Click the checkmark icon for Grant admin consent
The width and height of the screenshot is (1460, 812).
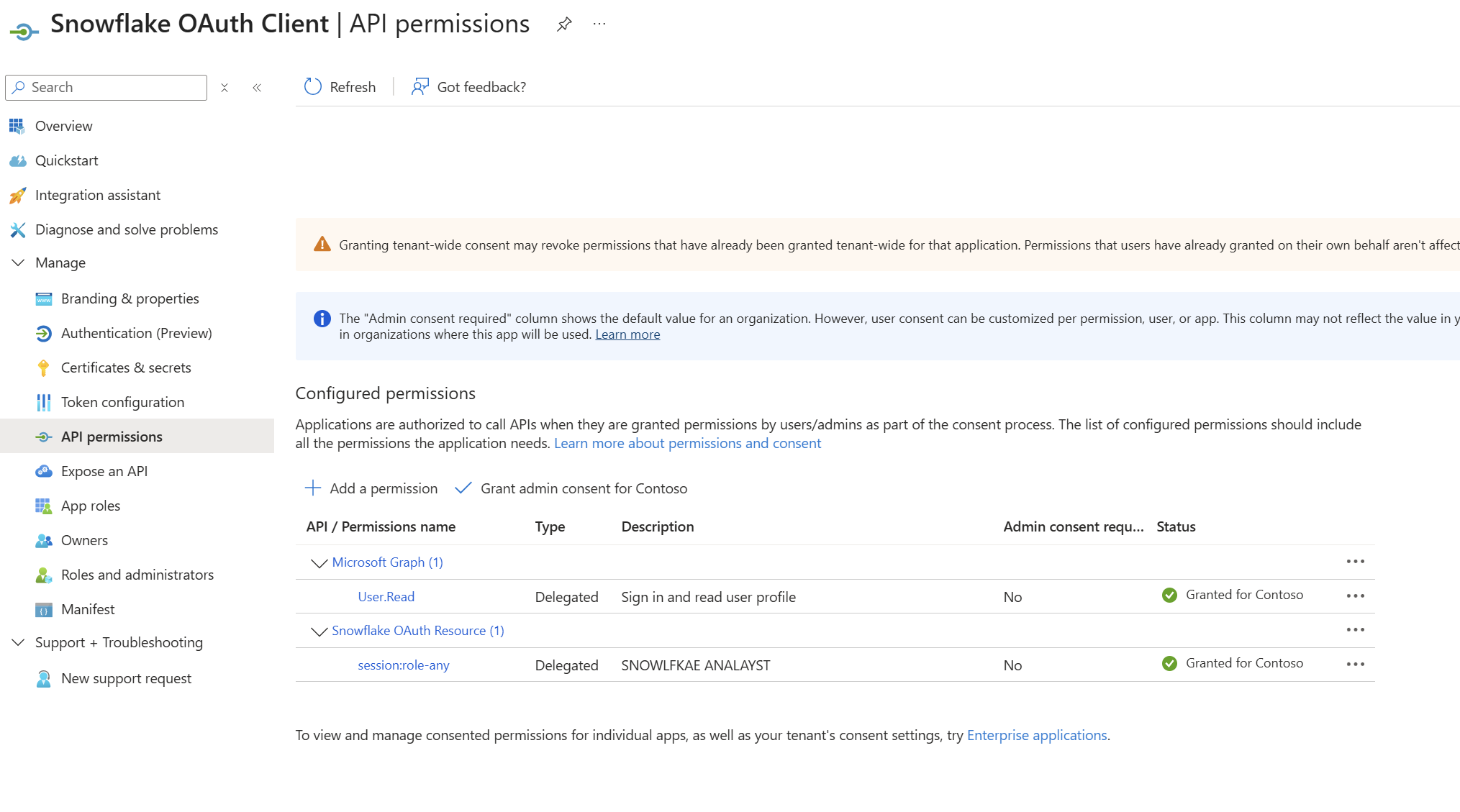tap(463, 488)
